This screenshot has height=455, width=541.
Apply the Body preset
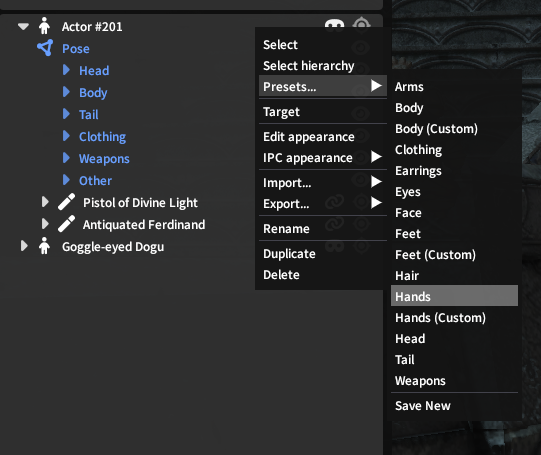(x=454, y=108)
